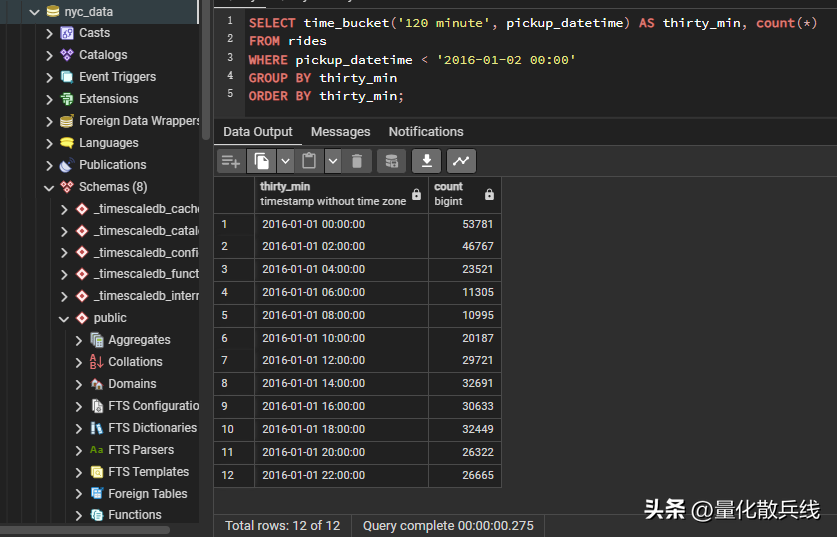Image resolution: width=837 pixels, height=537 pixels.
Task: Click the download results icon
Action: (427, 161)
